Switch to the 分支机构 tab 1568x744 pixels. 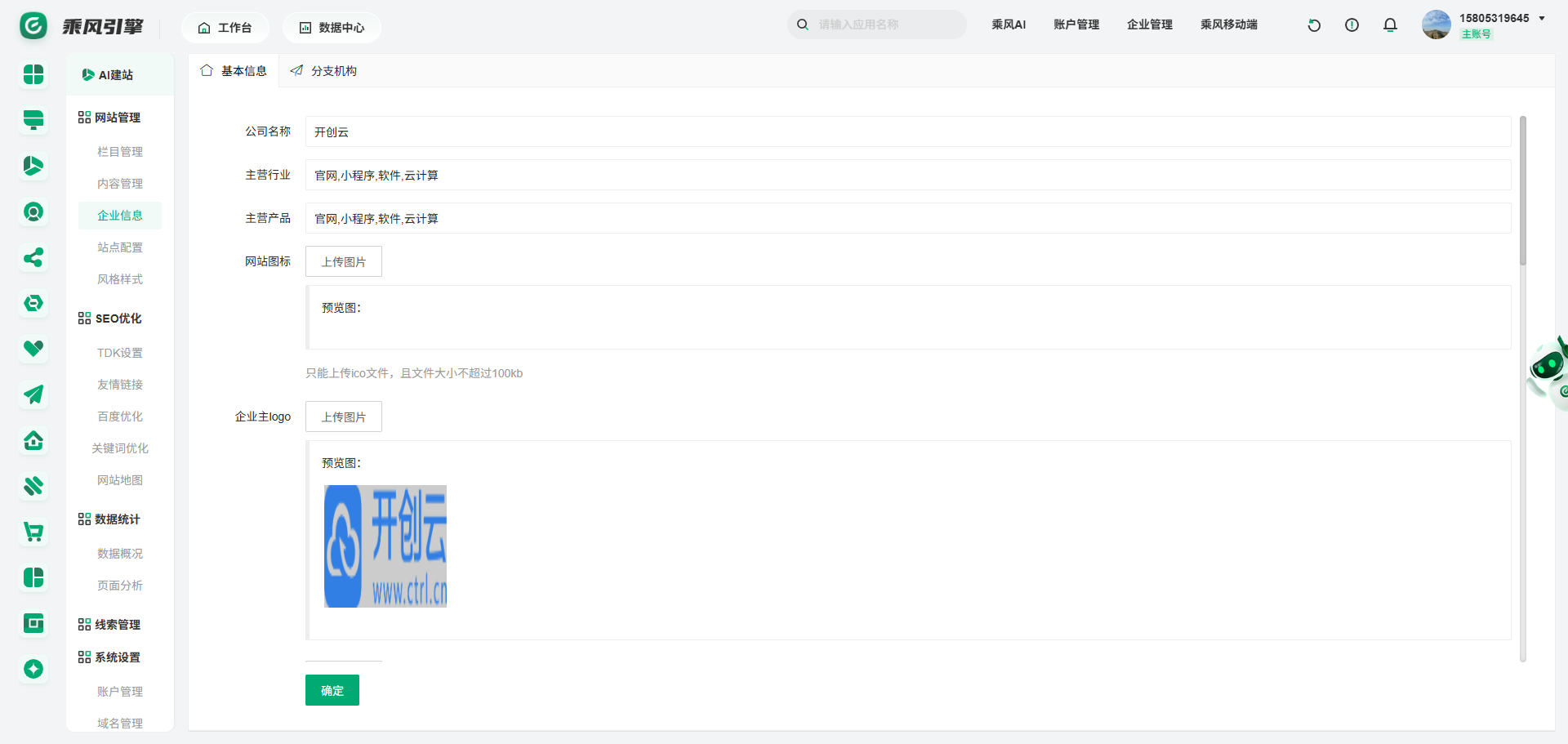(x=324, y=71)
